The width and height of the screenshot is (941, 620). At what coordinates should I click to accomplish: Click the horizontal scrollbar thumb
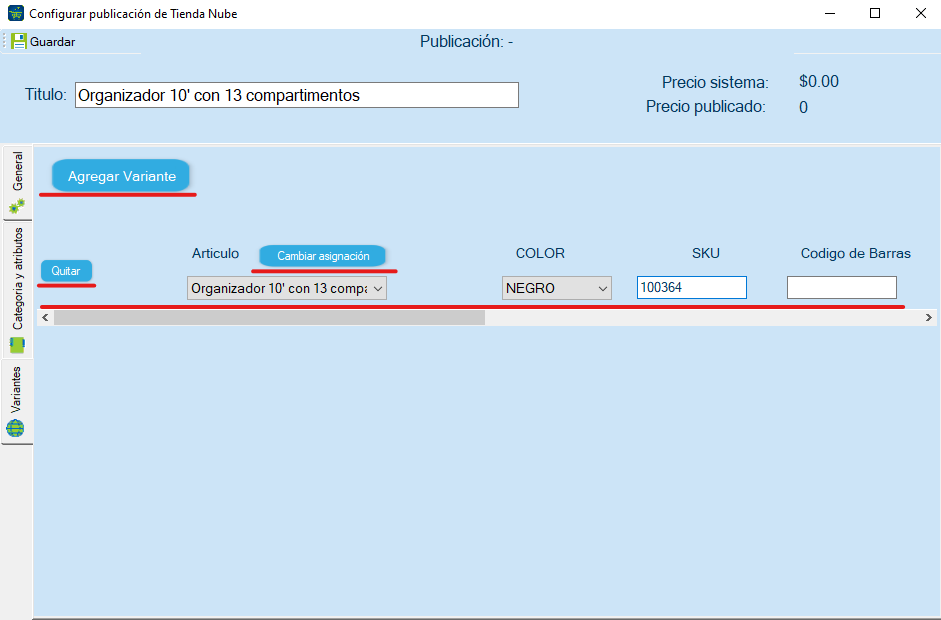coord(269,318)
